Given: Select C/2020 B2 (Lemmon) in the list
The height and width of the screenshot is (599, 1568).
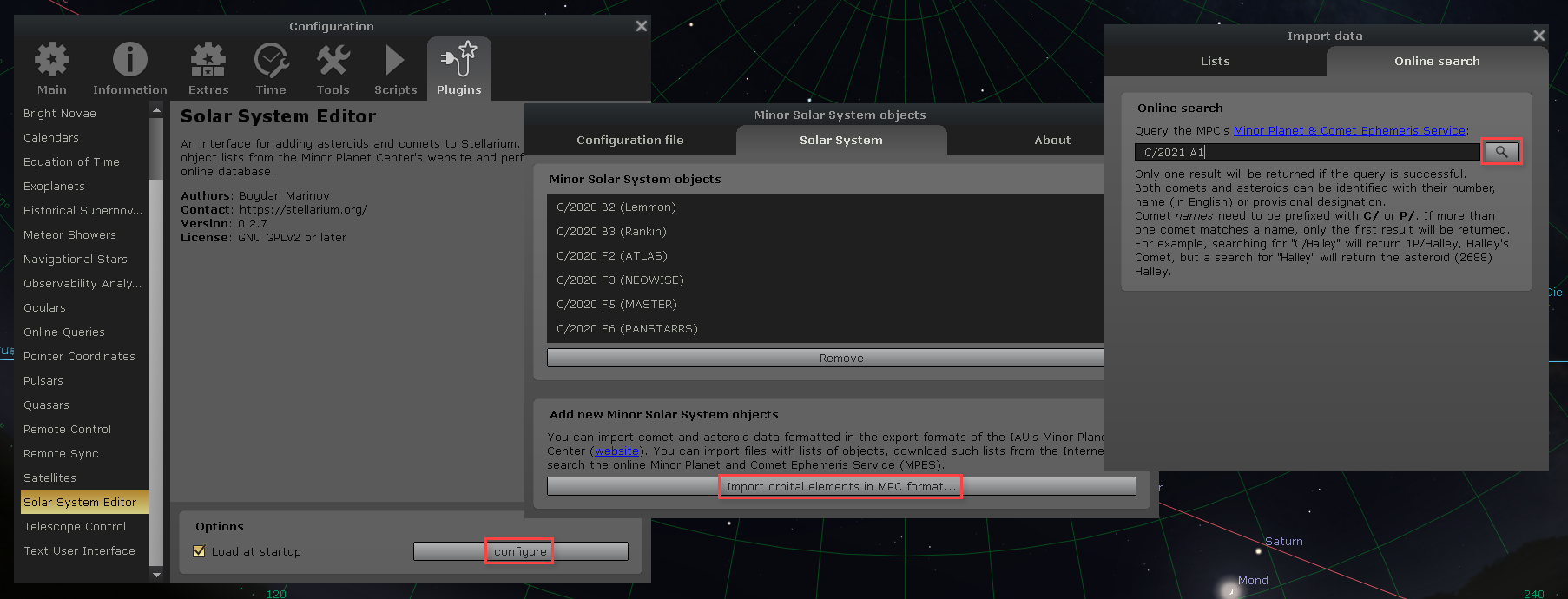Looking at the screenshot, I should 826,207.
